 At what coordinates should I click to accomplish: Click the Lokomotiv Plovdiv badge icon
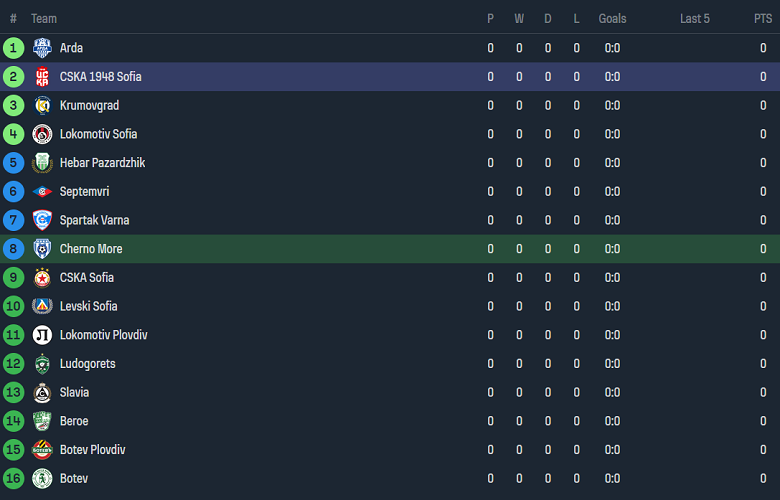click(x=42, y=335)
